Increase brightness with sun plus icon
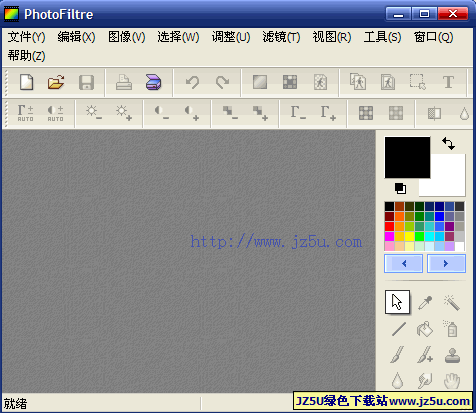The image size is (476, 413). [124, 113]
